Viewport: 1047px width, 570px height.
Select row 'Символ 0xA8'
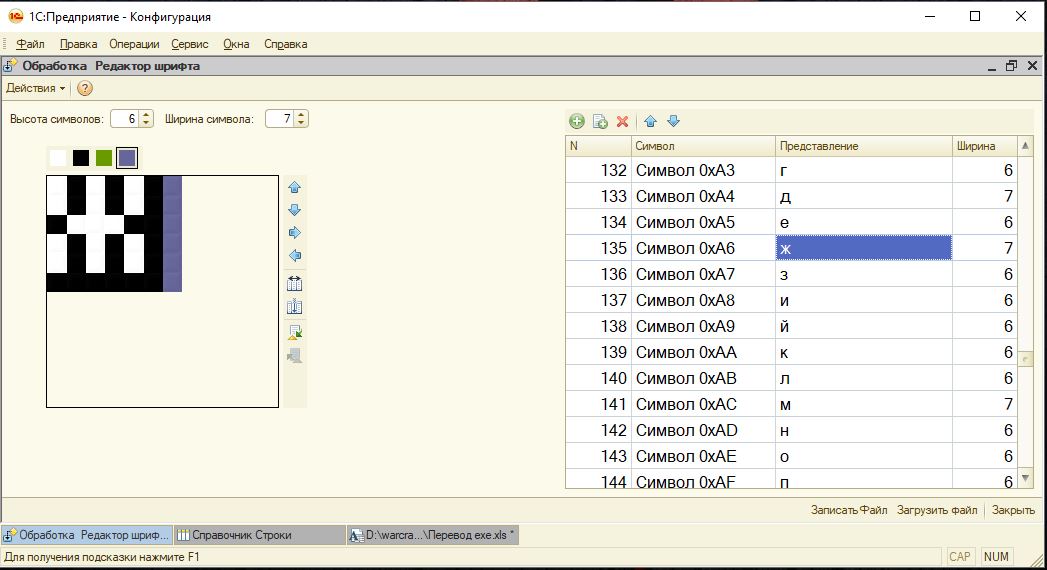click(x=791, y=300)
